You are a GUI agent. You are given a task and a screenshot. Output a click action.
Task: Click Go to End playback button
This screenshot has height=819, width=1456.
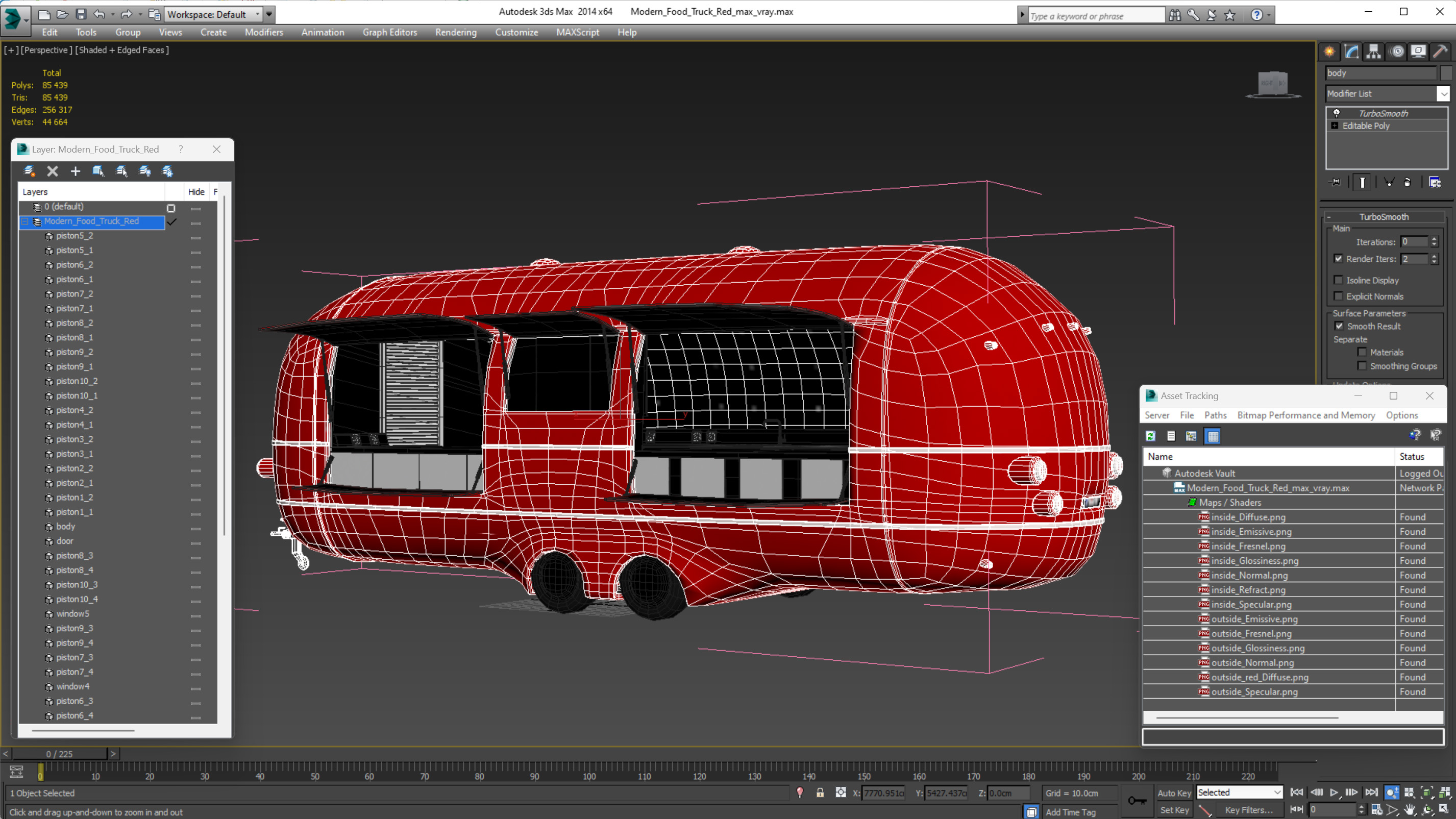click(1371, 792)
